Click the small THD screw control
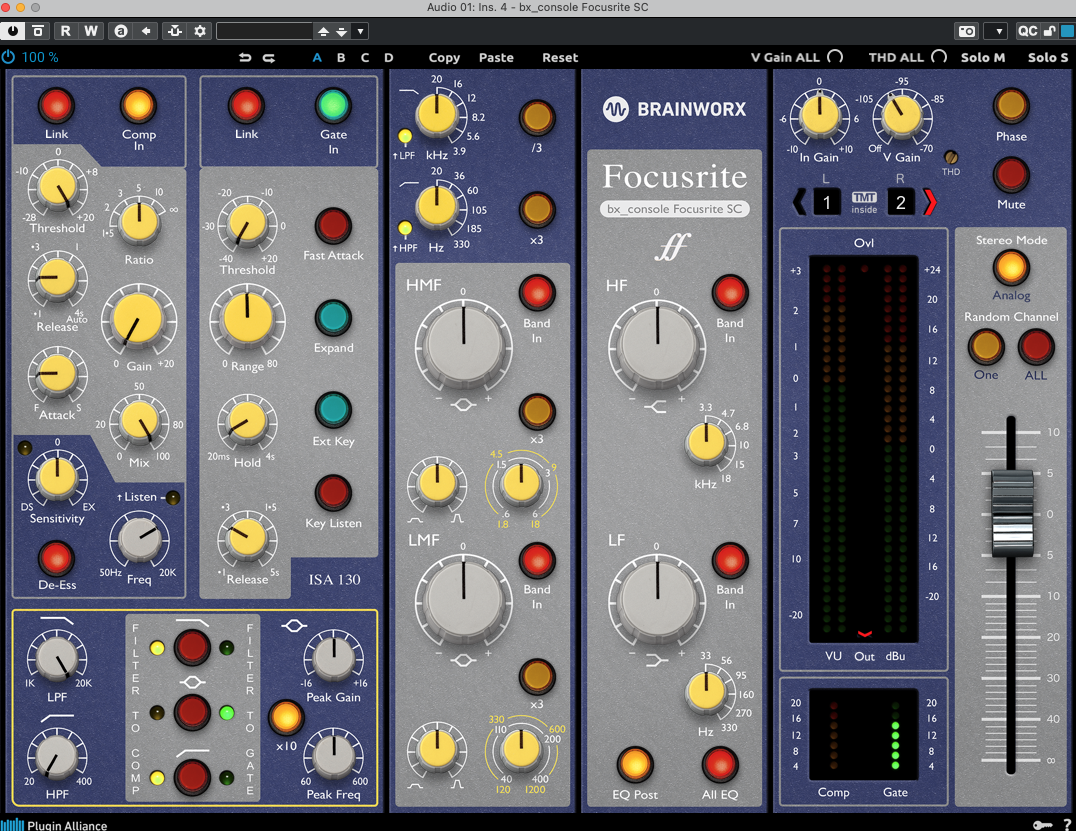 pyautogui.click(x=950, y=157)
